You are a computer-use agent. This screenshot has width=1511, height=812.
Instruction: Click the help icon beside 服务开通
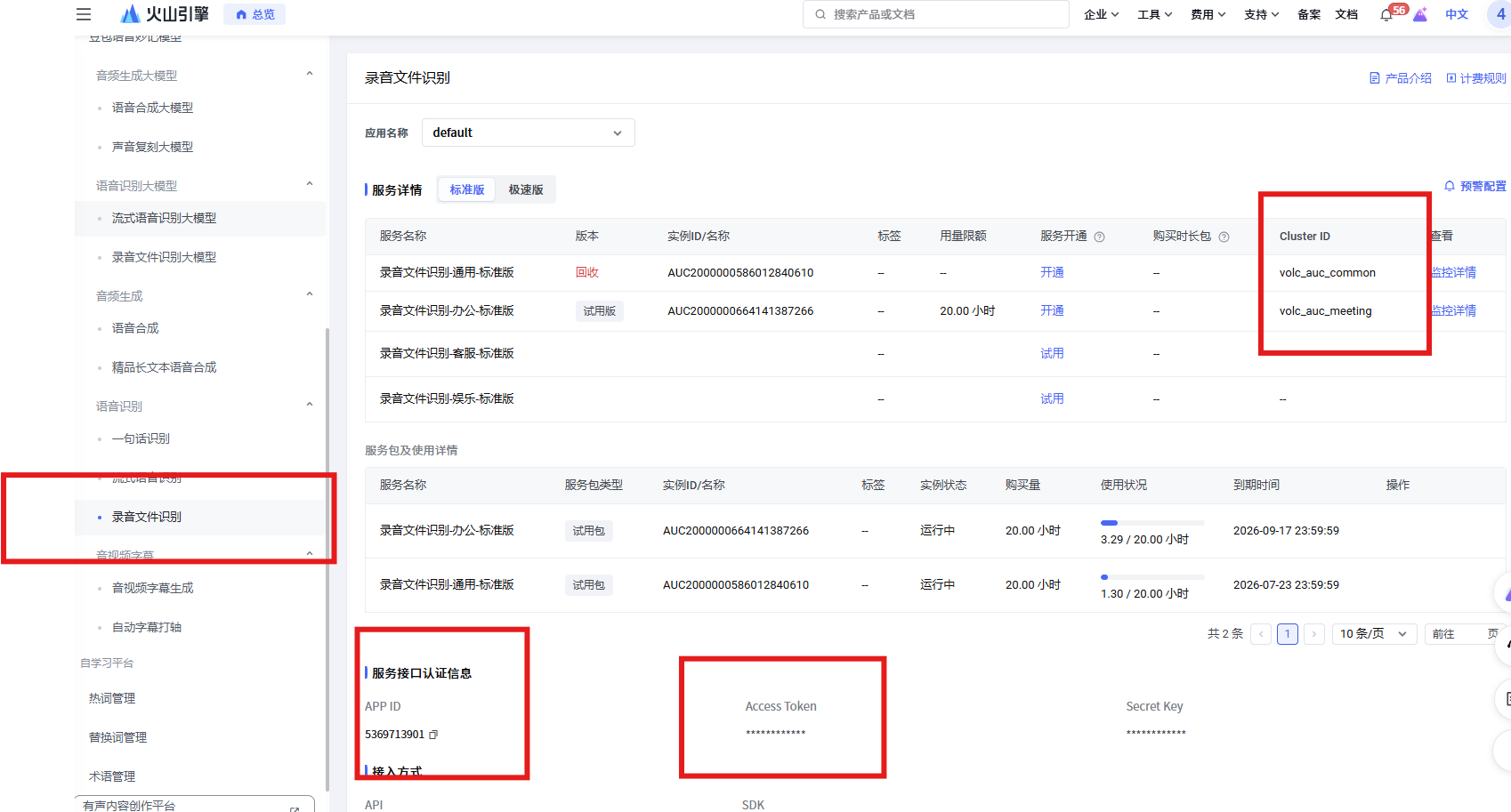[1099, 237]
